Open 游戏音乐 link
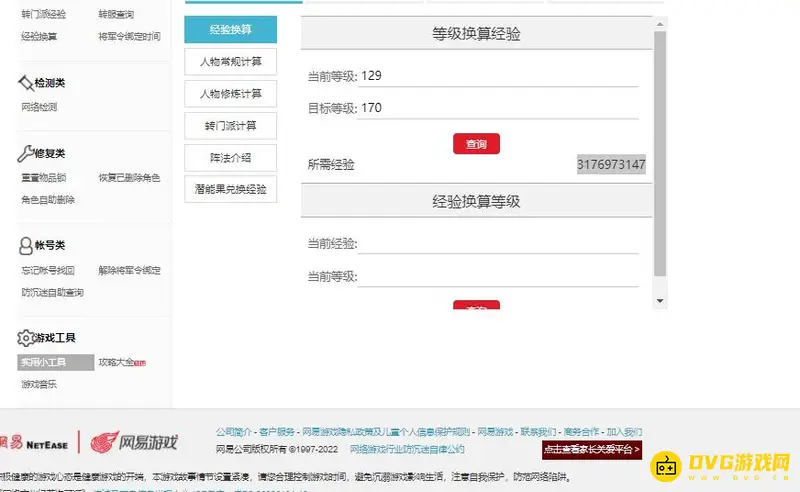This screenshot has height=492, width=800. point(39,384)
